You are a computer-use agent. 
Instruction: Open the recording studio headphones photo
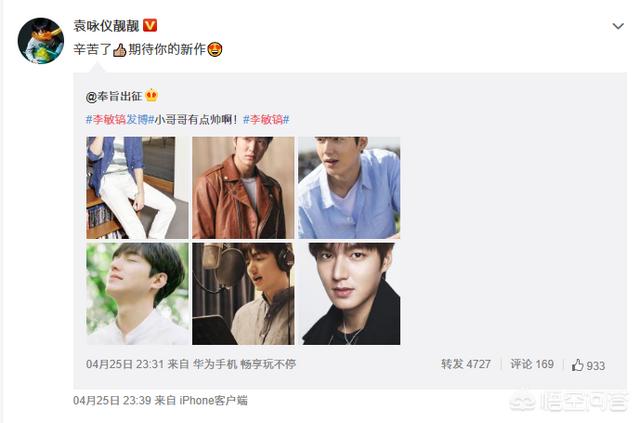(x=243, y=294)
